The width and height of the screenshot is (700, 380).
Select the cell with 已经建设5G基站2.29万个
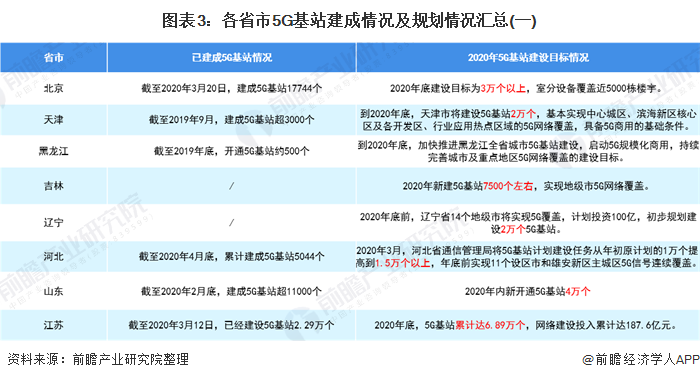(232, 325)
